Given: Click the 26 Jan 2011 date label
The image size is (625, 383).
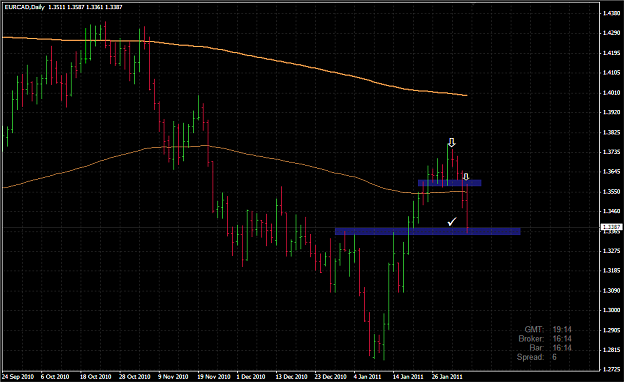Looking at the screenshot, I should tap(447, 377).
